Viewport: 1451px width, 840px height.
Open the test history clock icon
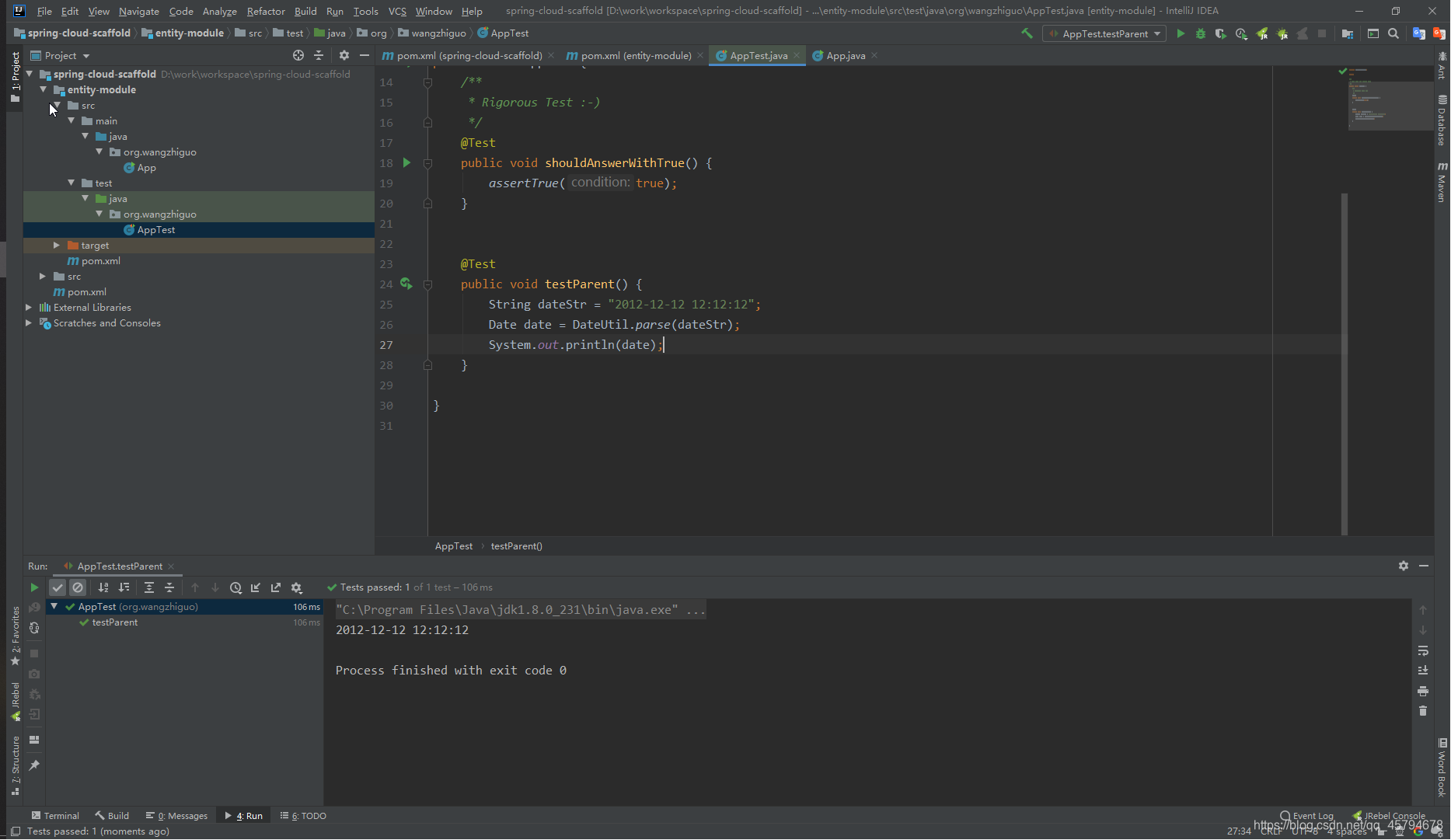coord(235,587)
